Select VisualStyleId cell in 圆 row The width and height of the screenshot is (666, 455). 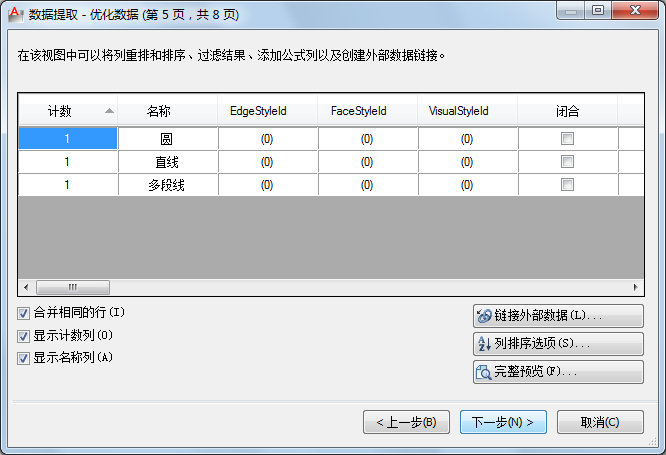(x=468, y=138)
